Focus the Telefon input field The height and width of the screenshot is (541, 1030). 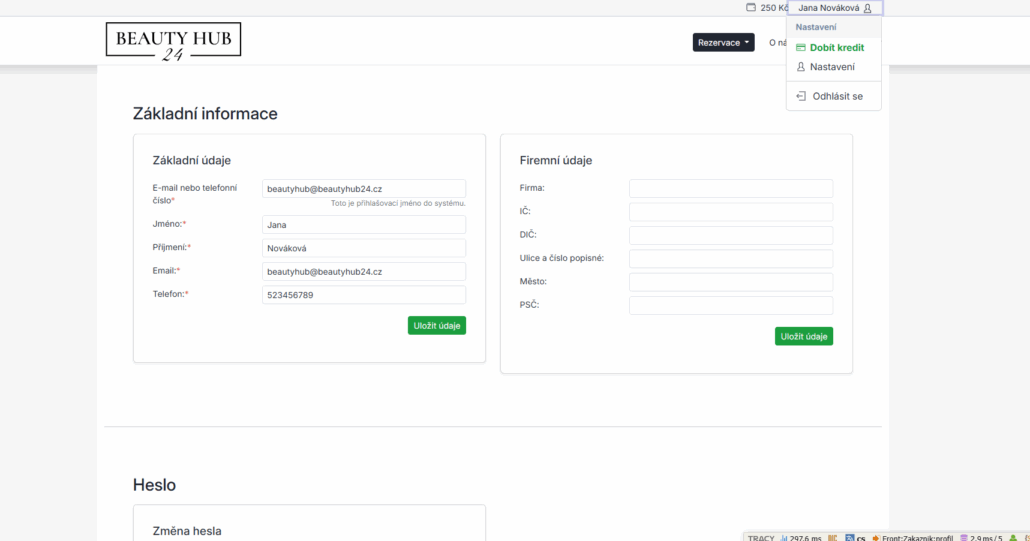pos(363,295)
